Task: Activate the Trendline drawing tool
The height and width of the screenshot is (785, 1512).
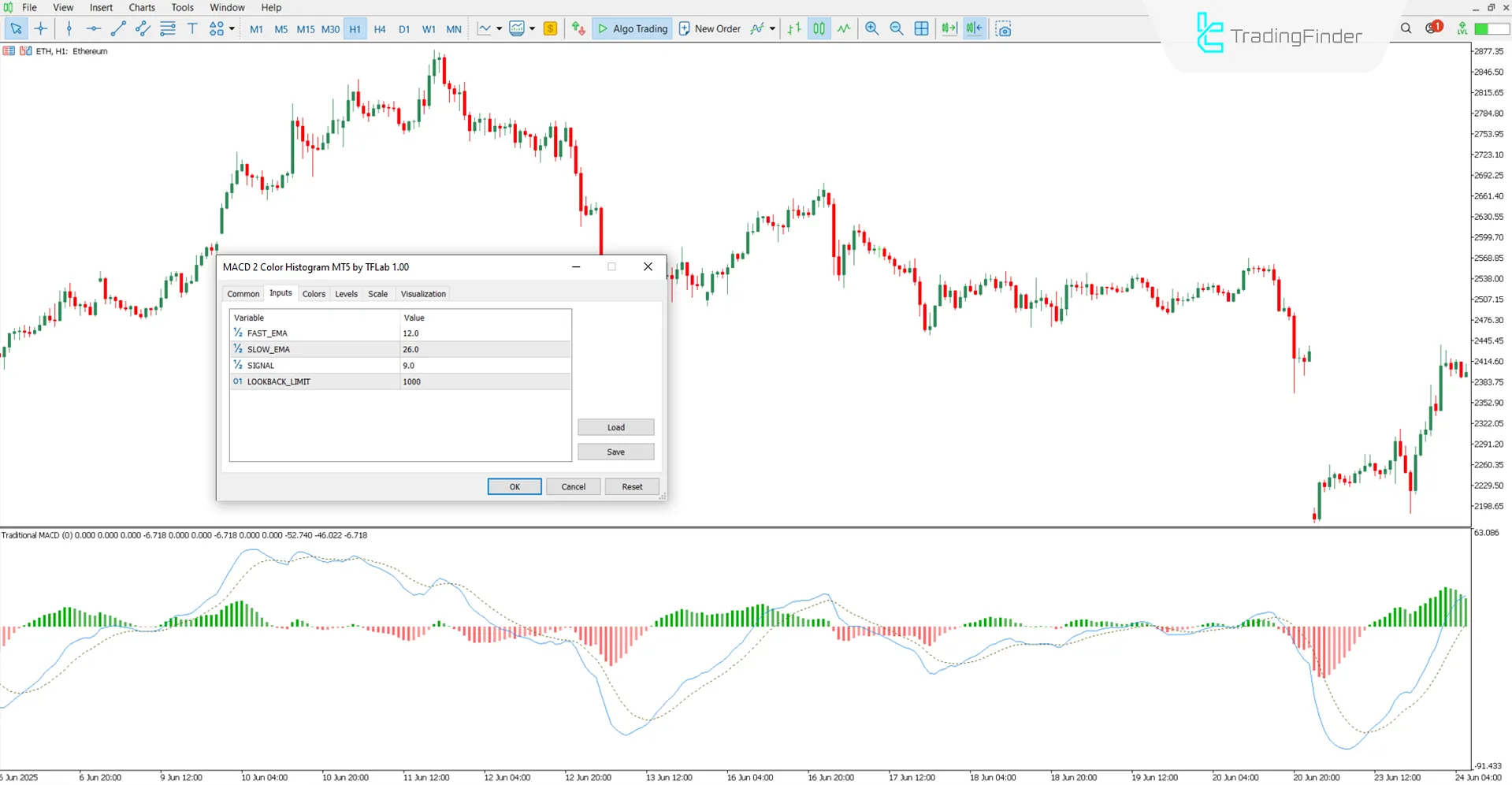Action: point(119,28)
